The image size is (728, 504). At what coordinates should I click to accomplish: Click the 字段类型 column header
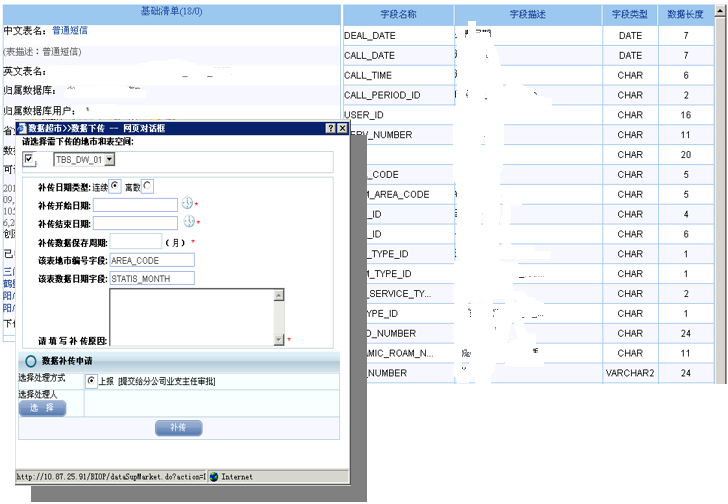[x=630, y=14]
